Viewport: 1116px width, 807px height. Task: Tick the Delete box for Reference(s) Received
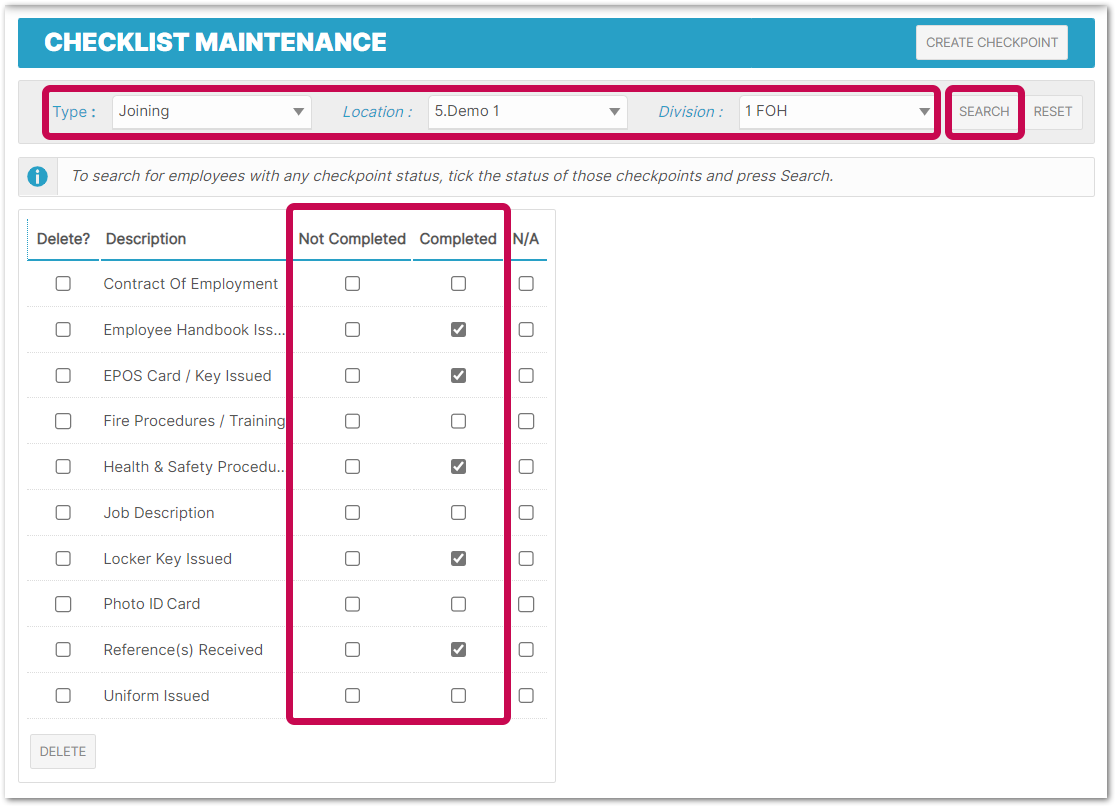[x=63, y=650]
